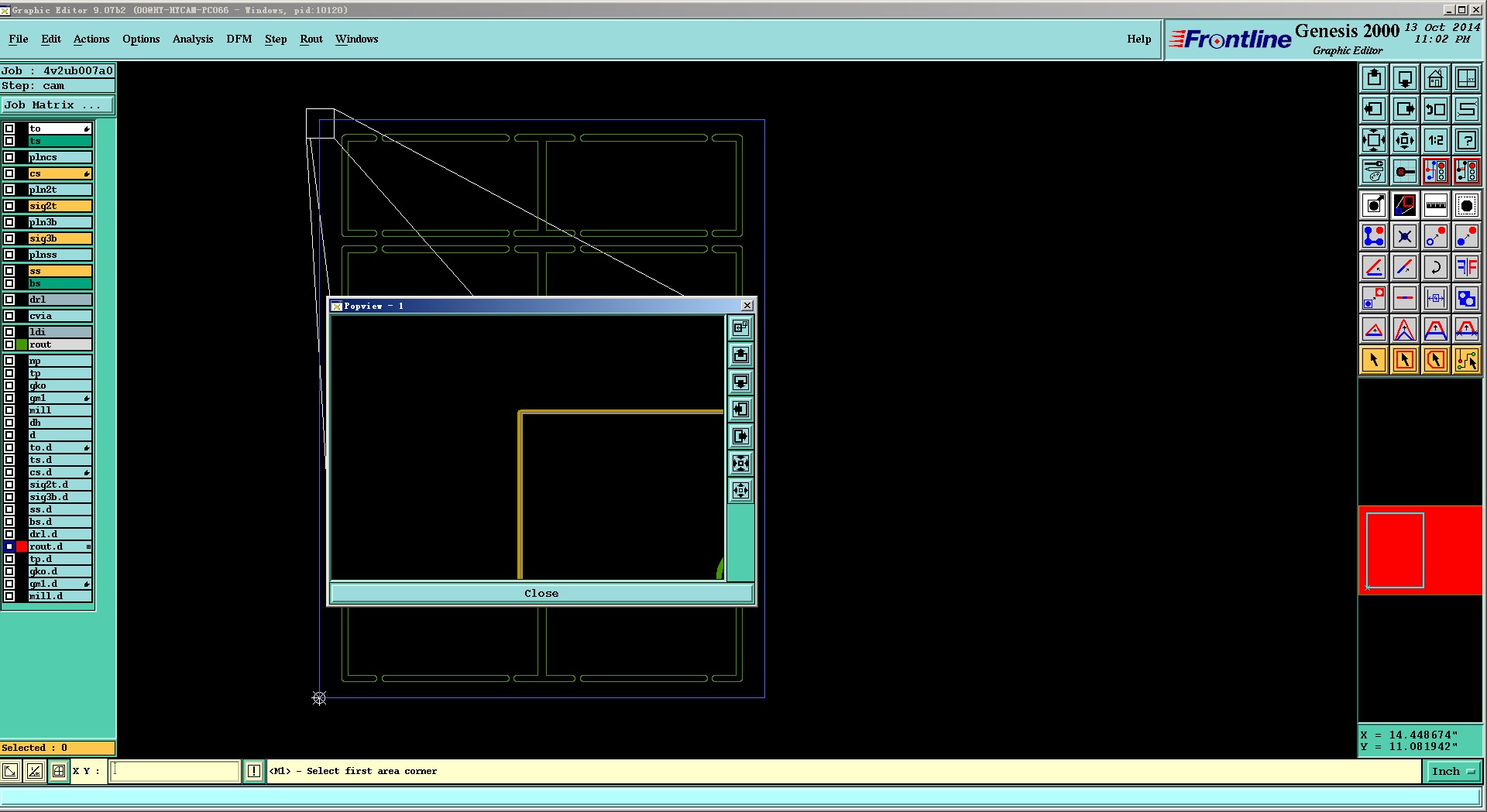
Task: Click the home view icon
Action: [x=1436, y=78]
